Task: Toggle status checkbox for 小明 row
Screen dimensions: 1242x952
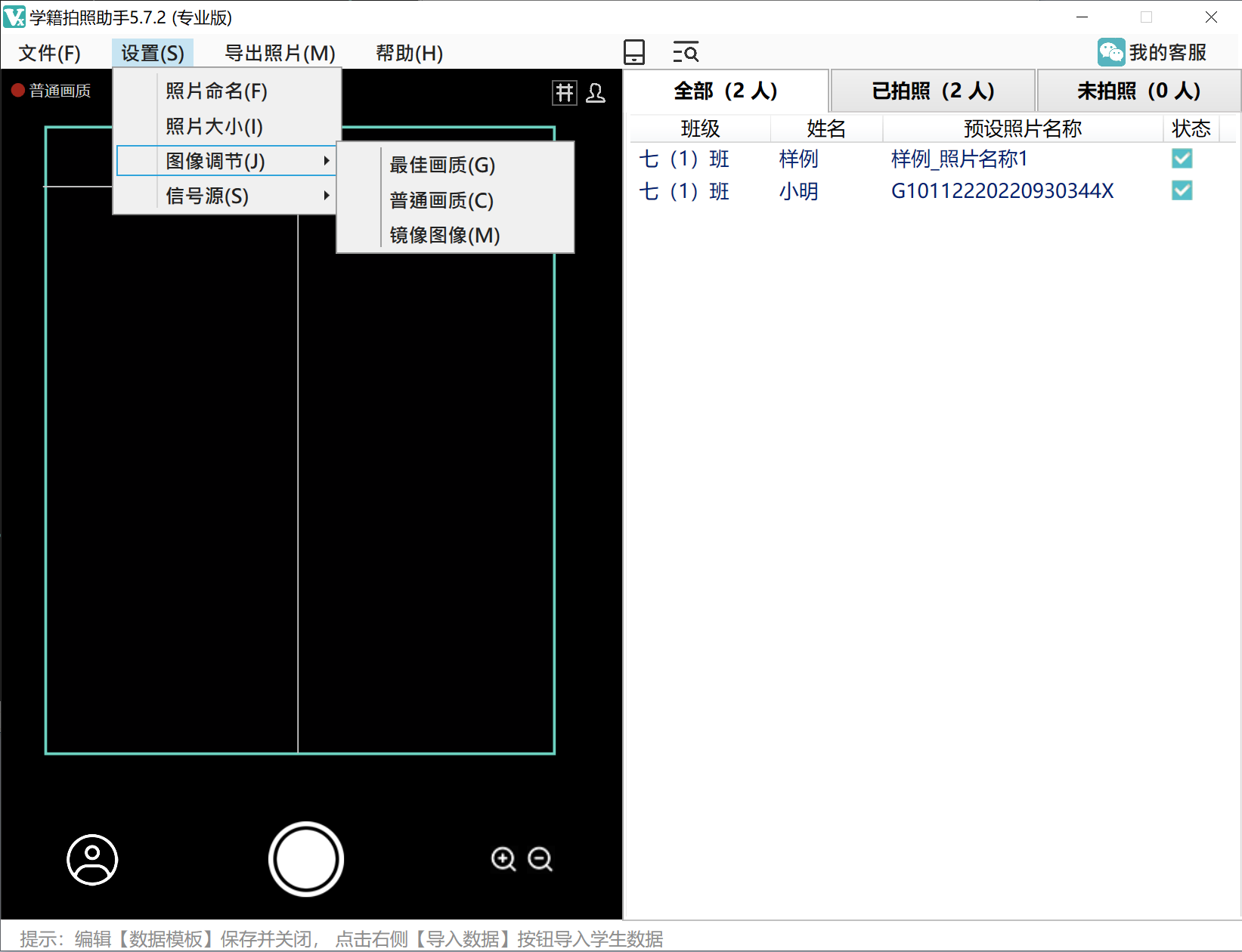Action: click(x=1182, y=190)
